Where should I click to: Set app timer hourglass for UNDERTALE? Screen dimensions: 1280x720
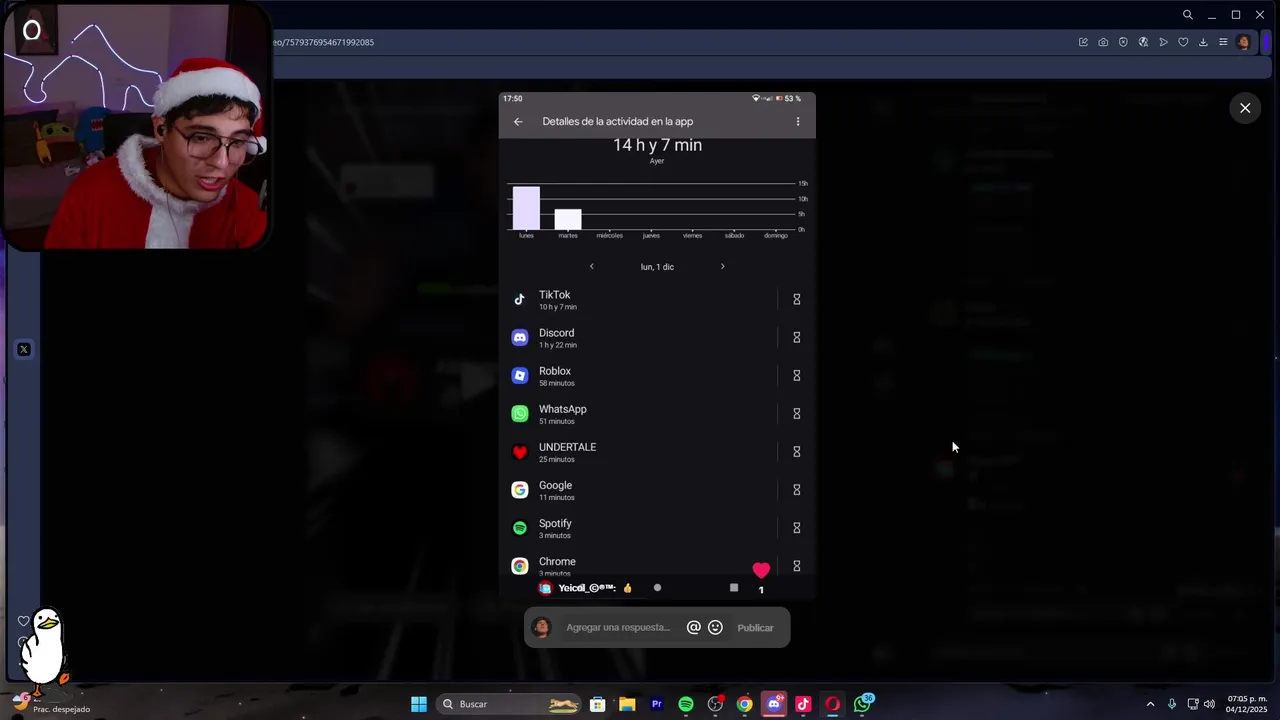(797, 451)
